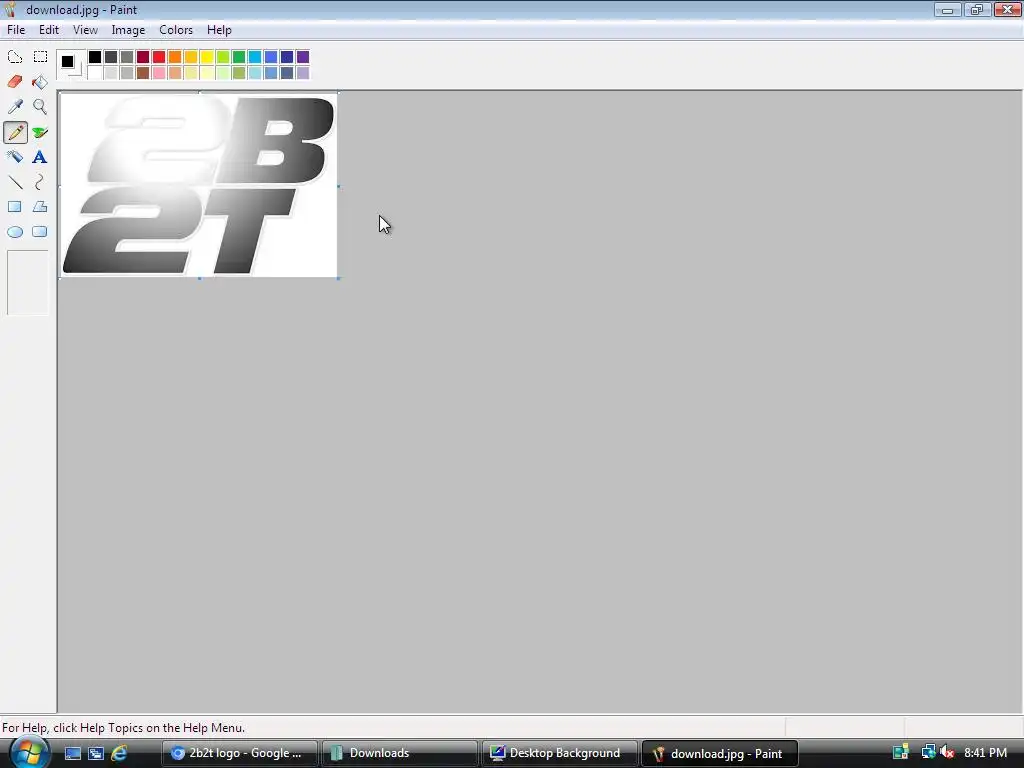
Task: Switch to the Downloads taskbar window
Action: click(x=400, y=753)
